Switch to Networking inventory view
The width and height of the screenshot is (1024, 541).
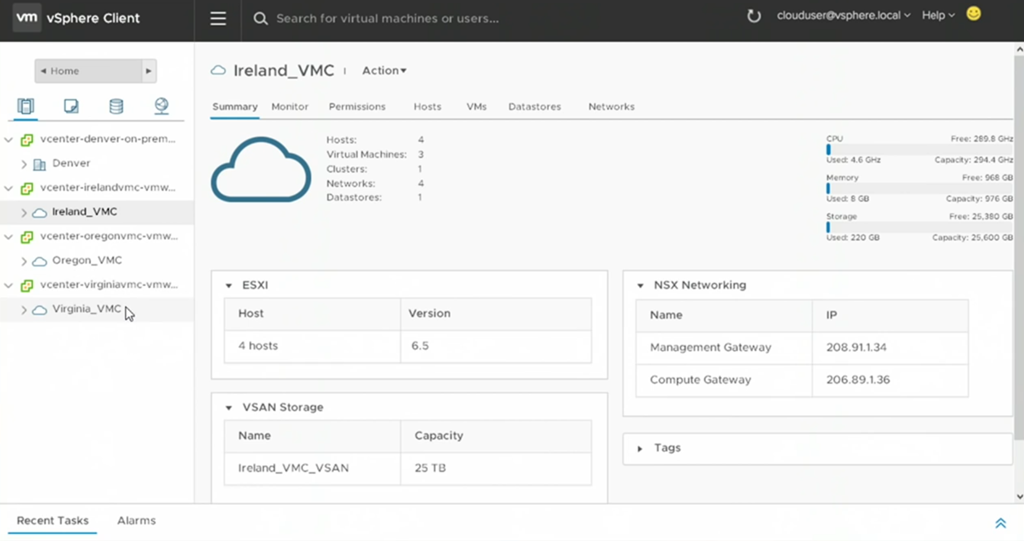[x=161, y=106]
